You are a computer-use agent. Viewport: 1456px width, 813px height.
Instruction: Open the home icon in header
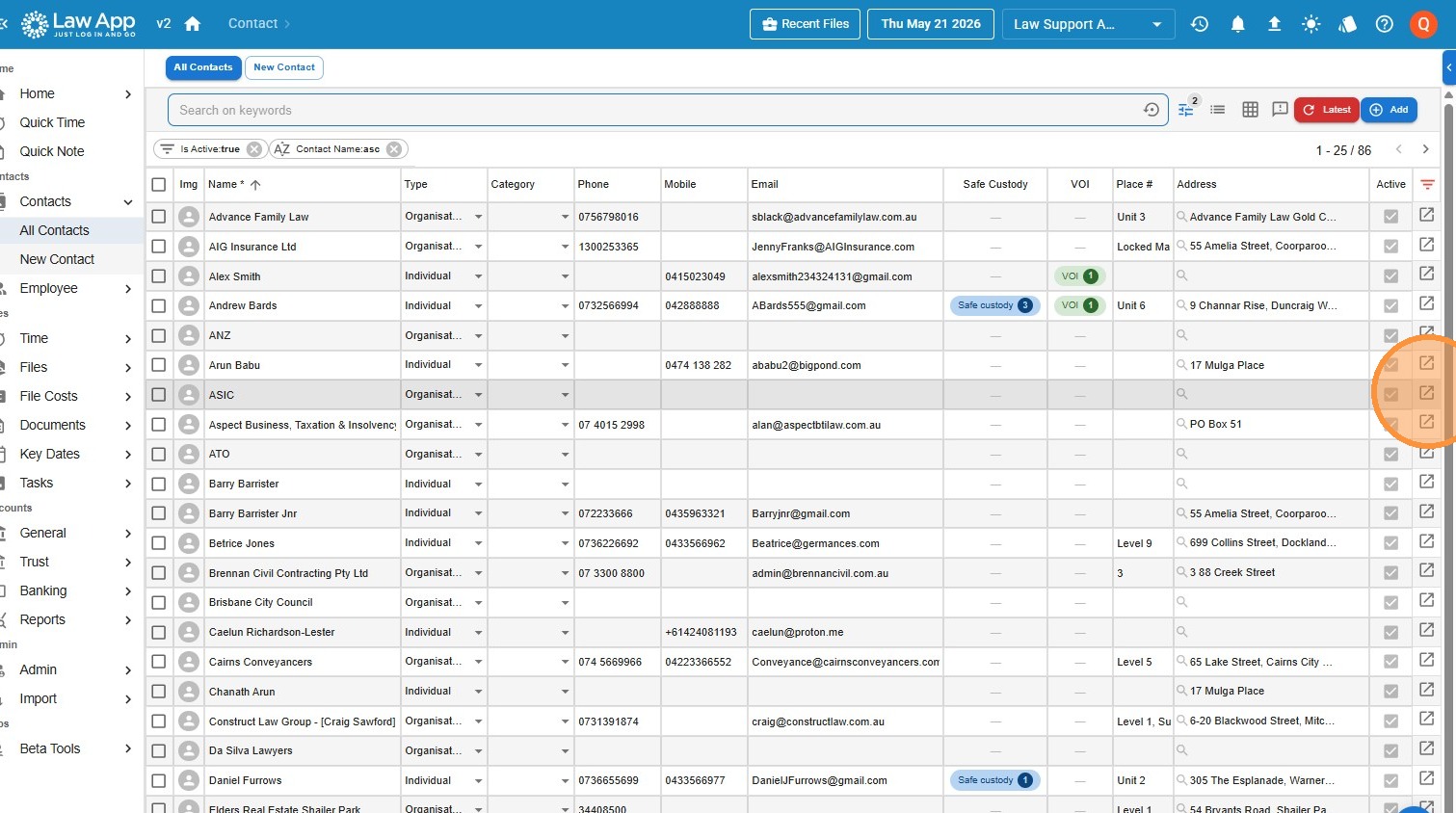coord(193,24)
